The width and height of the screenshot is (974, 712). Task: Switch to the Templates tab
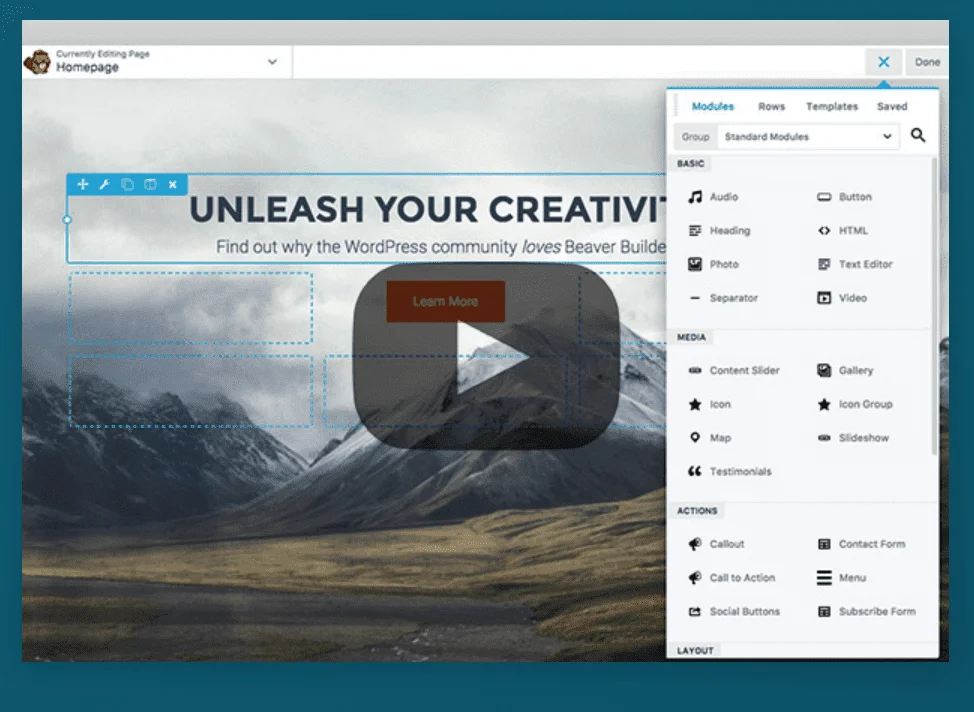pos(832,106)
